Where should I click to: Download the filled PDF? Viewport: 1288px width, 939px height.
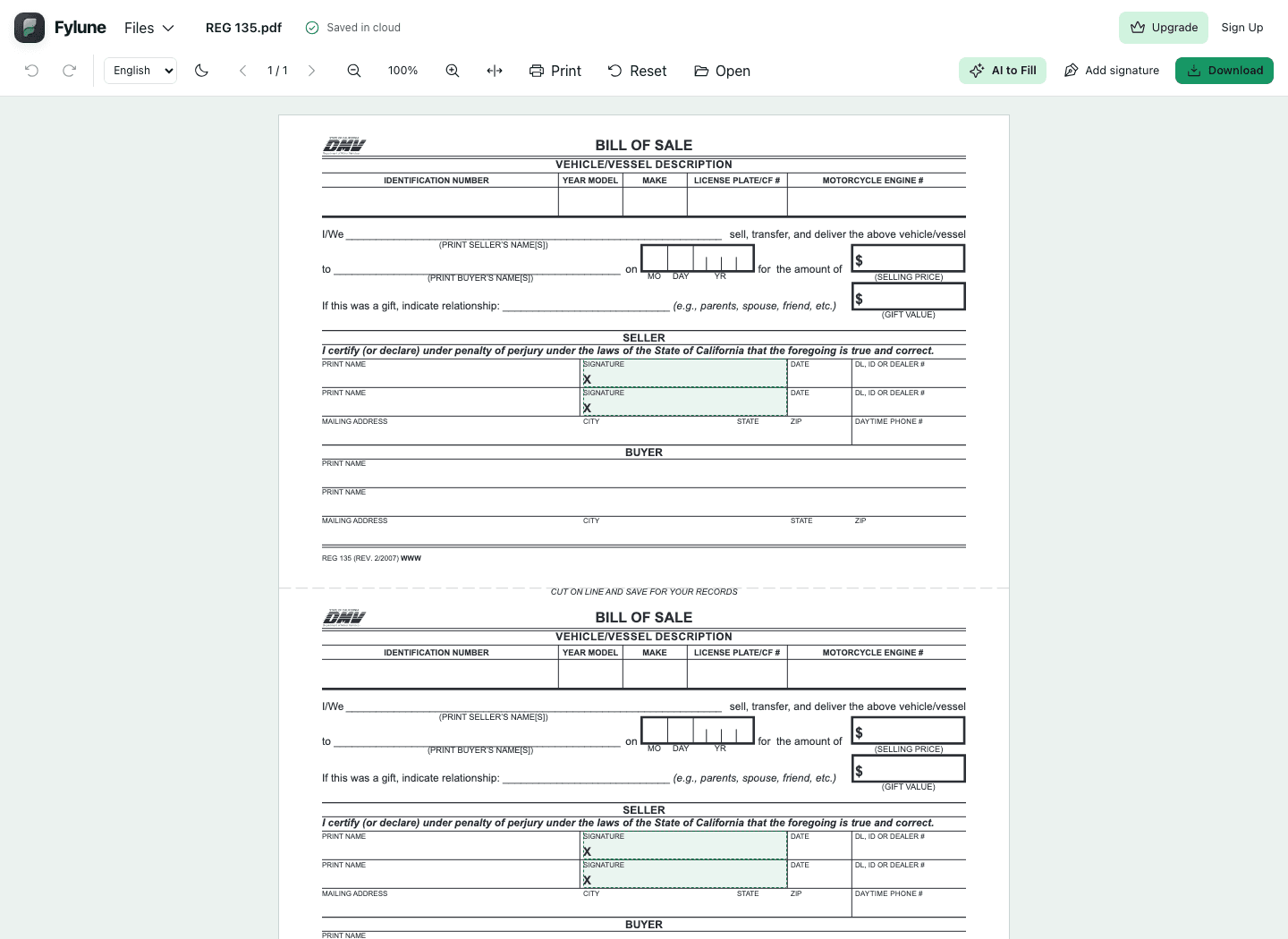(x=1224, y=71)
